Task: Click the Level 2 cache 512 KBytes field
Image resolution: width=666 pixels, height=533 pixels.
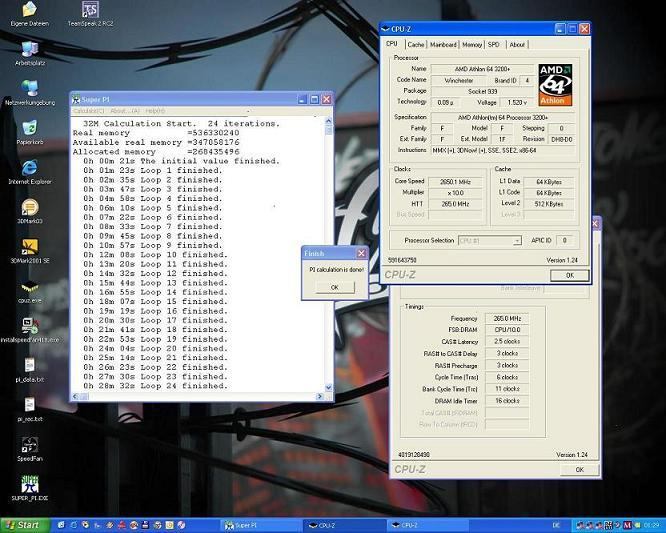Action: (x=549, y=204)
